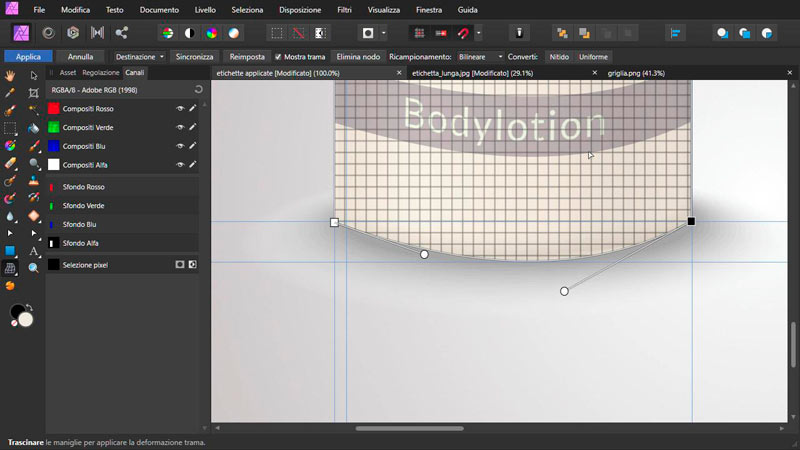Click the Annulla button
800x450 pixels.
click(80, 57)
